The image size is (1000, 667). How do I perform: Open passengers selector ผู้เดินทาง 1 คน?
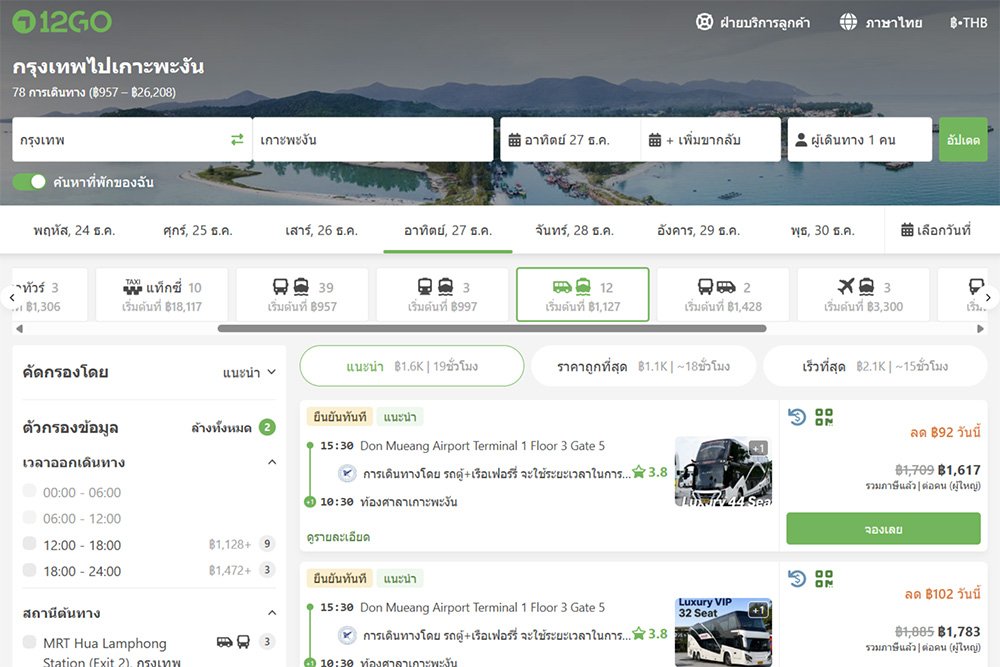(x=860, y=139)
